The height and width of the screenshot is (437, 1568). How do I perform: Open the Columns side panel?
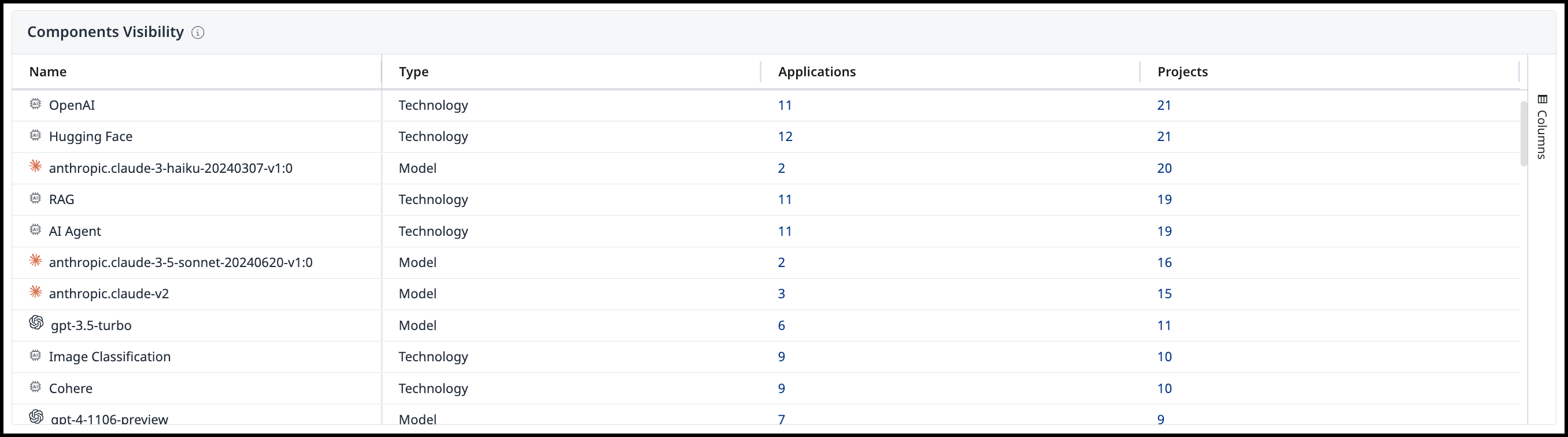point(1541,127)
